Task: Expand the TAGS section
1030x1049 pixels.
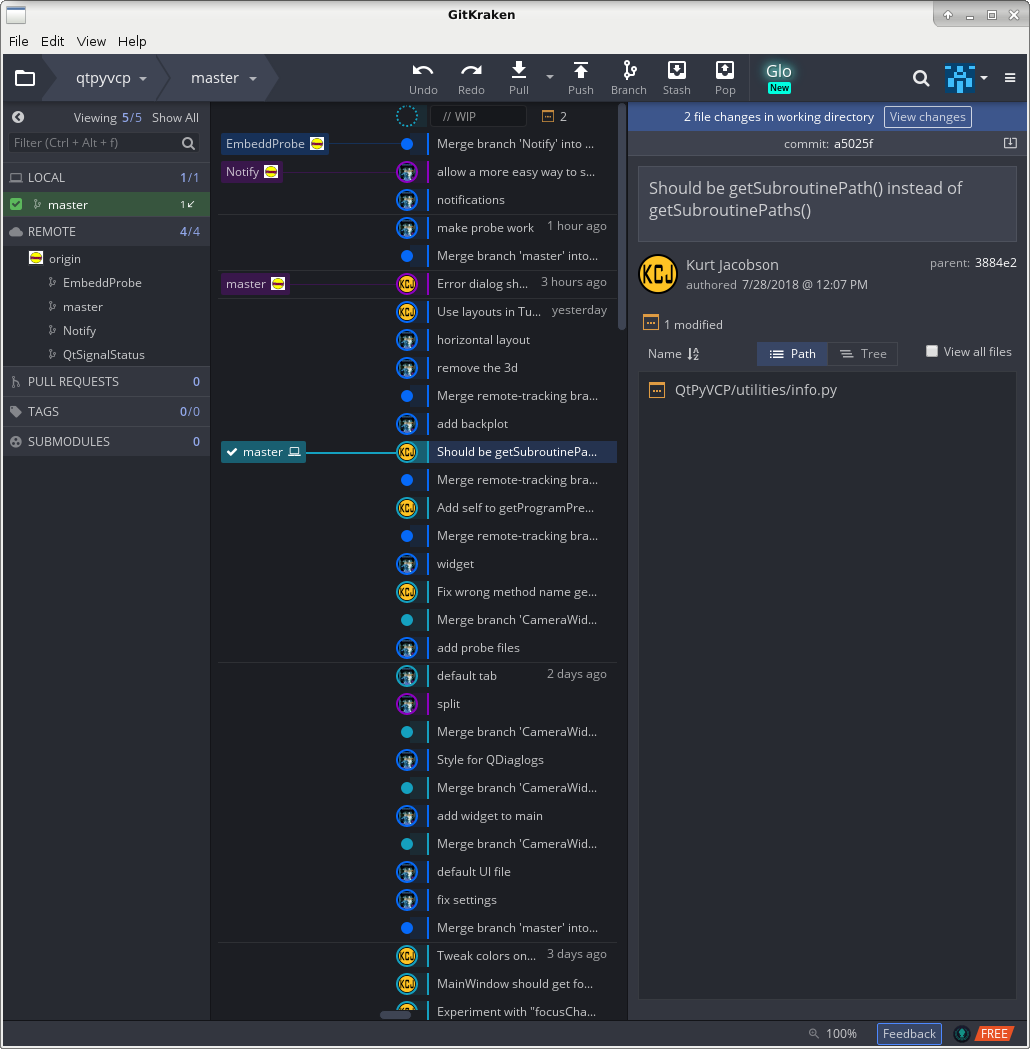Action: coord(106,411)
